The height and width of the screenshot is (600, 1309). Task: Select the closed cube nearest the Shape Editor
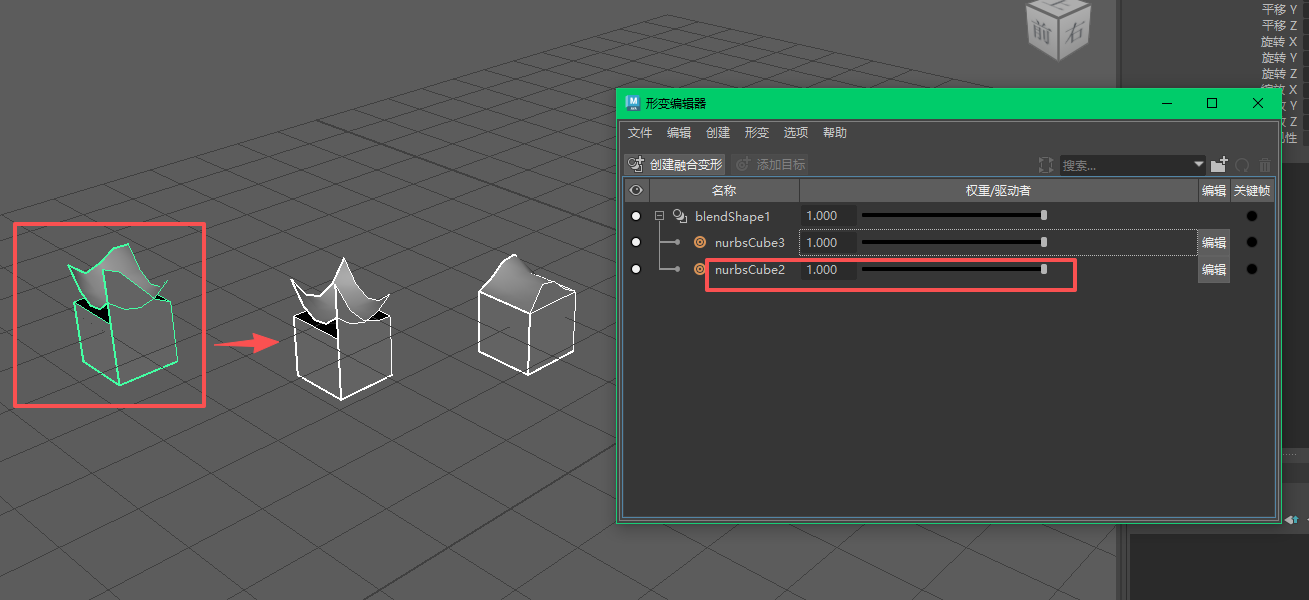point(527,314)
